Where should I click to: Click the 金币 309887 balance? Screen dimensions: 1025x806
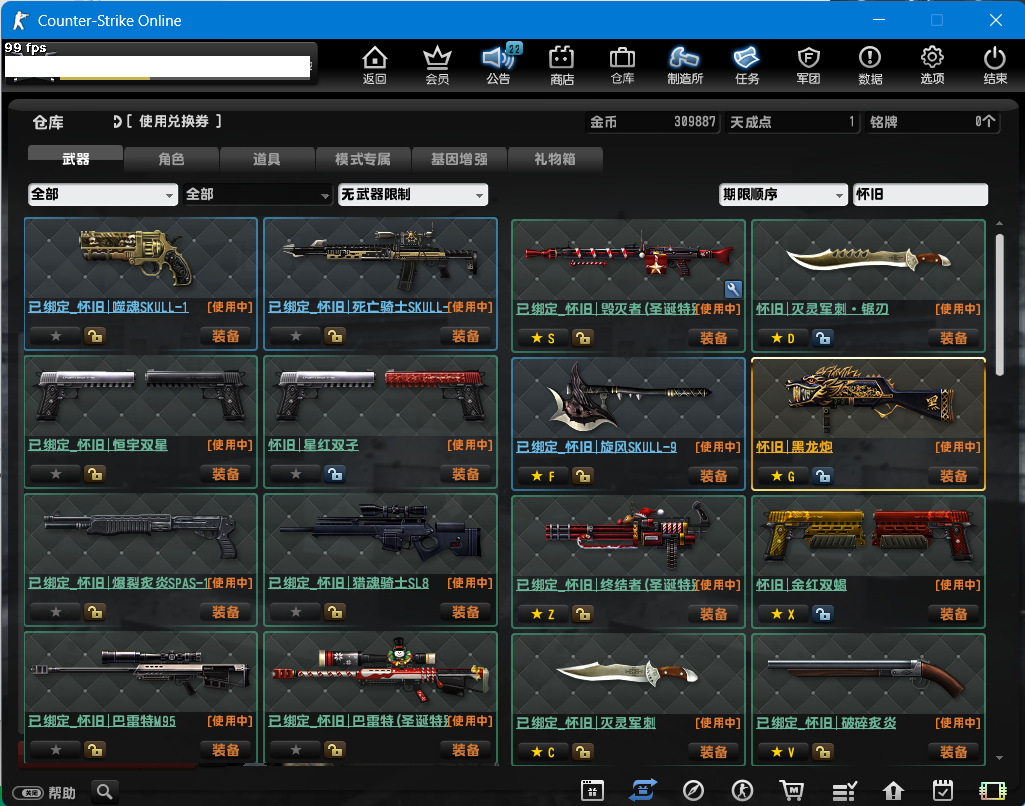pos(652,122)
